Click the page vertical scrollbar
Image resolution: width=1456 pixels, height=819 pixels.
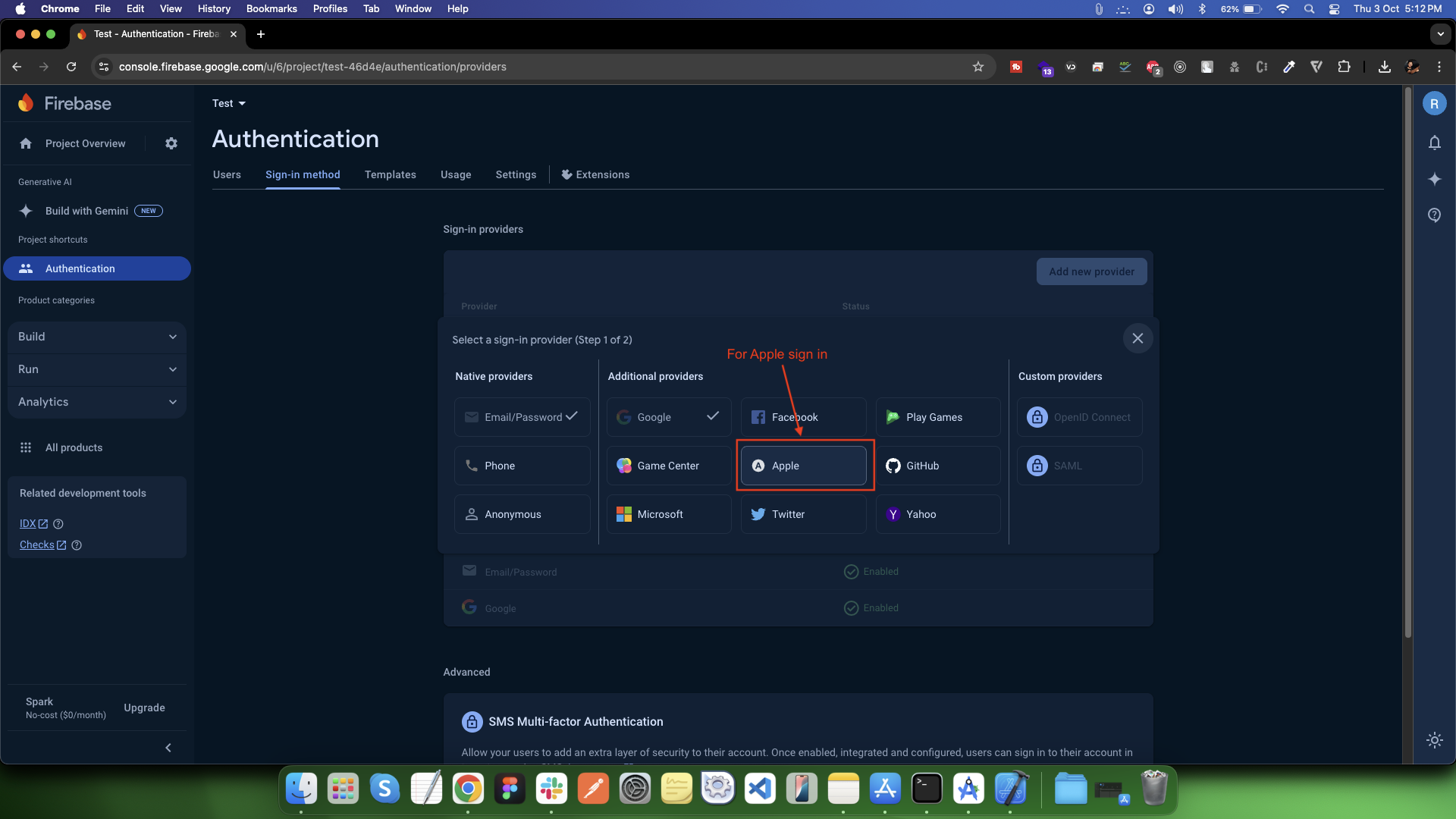pos(1408,364)
